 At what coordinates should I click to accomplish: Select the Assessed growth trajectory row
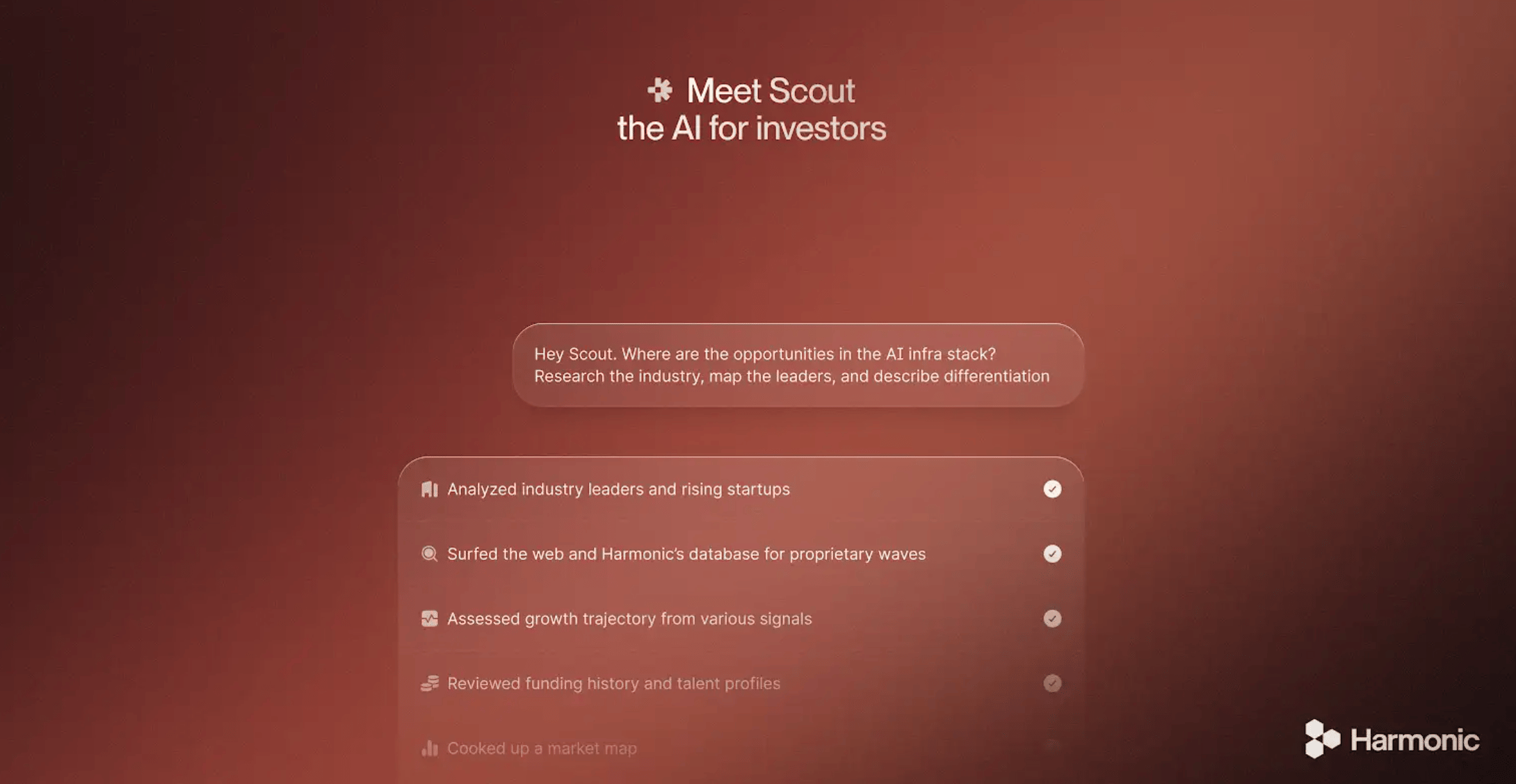(741, 619)
